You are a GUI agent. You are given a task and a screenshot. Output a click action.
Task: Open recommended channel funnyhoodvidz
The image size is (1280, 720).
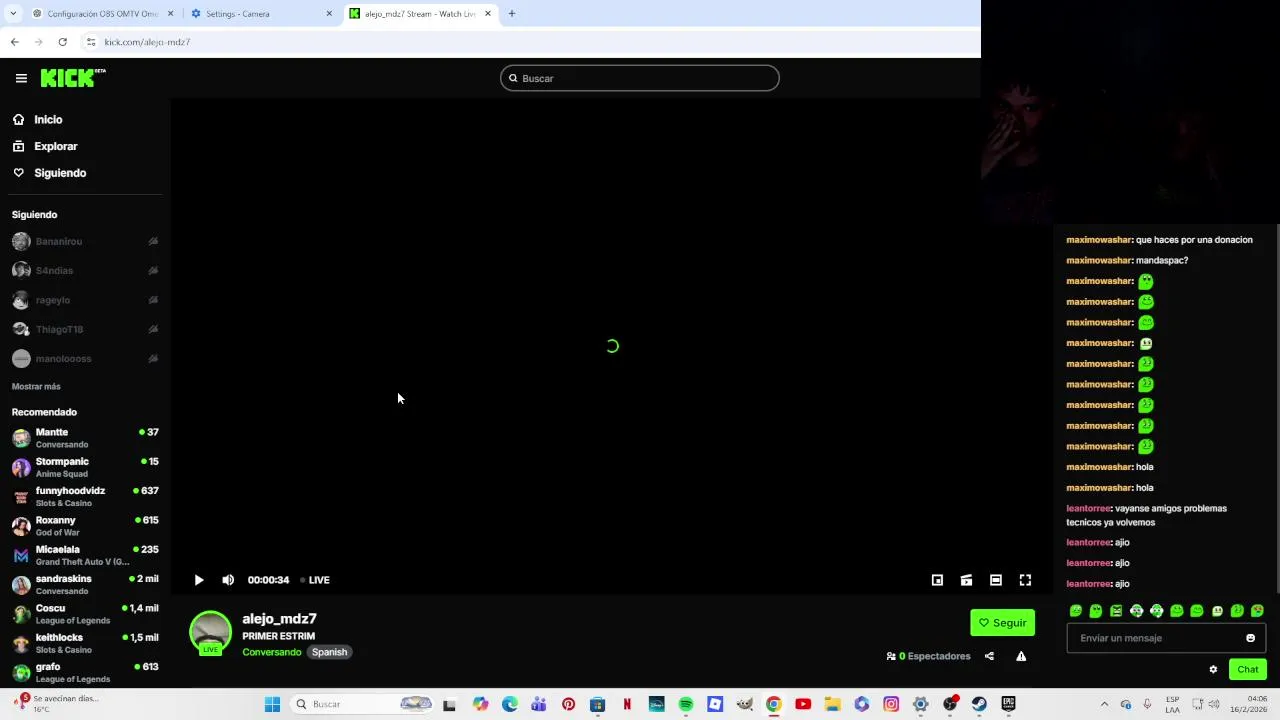tap(85, 496)
